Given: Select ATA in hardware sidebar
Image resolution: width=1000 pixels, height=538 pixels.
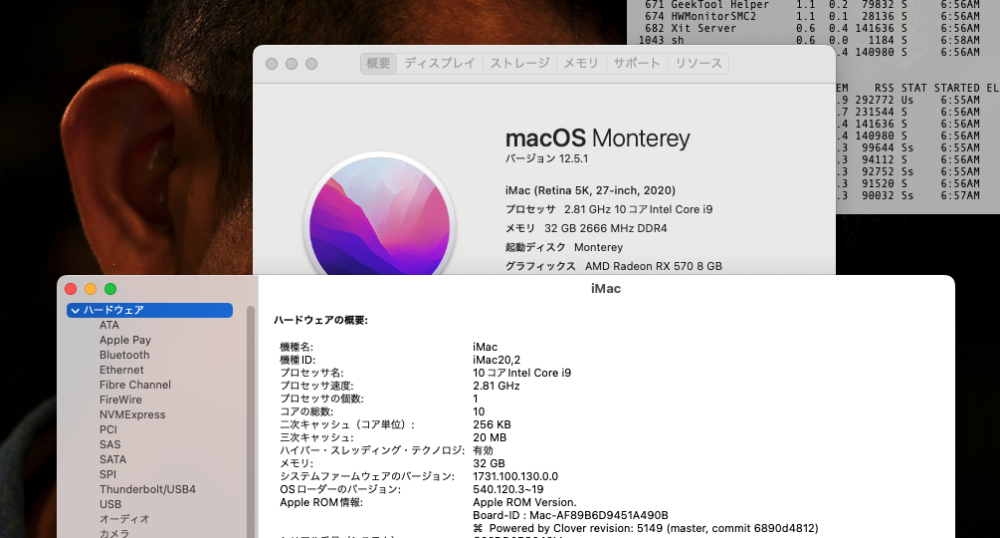Looking at the screenshot, I should (109, 325).
